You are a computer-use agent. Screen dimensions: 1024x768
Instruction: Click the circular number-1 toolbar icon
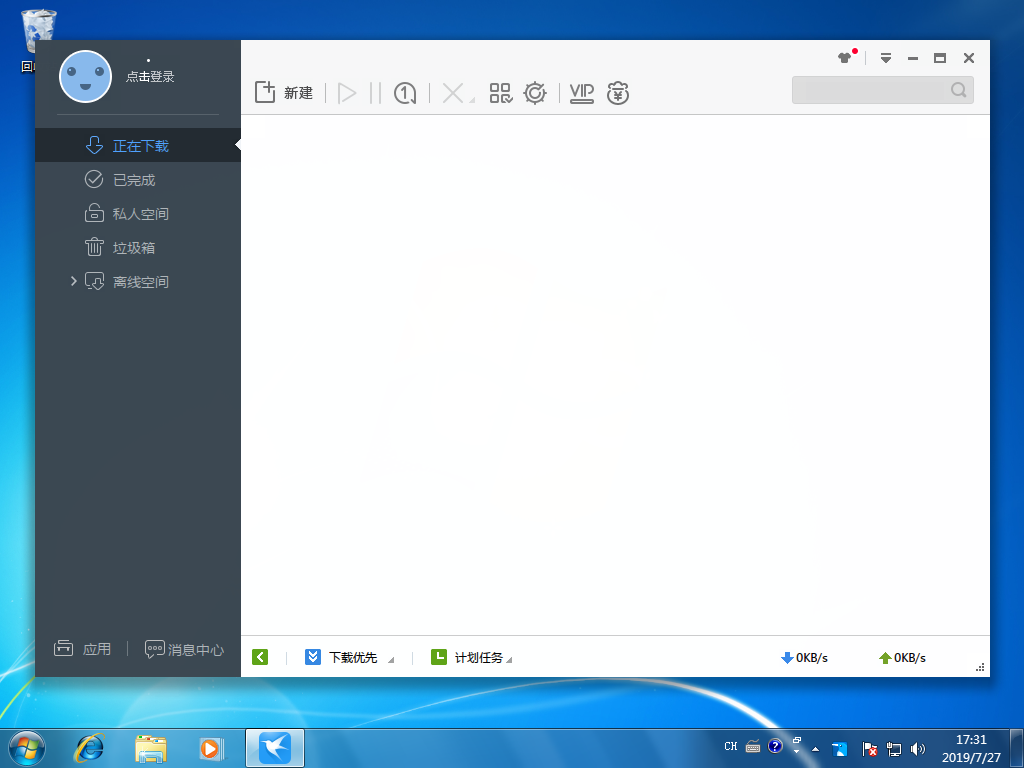tap(405, 93)
